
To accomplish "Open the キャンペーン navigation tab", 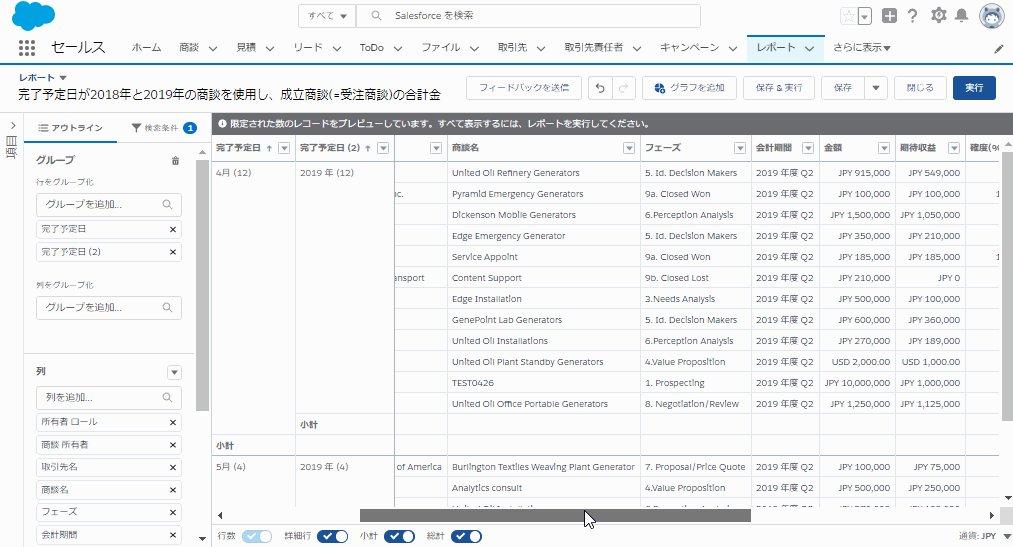I will pos(689,48).
